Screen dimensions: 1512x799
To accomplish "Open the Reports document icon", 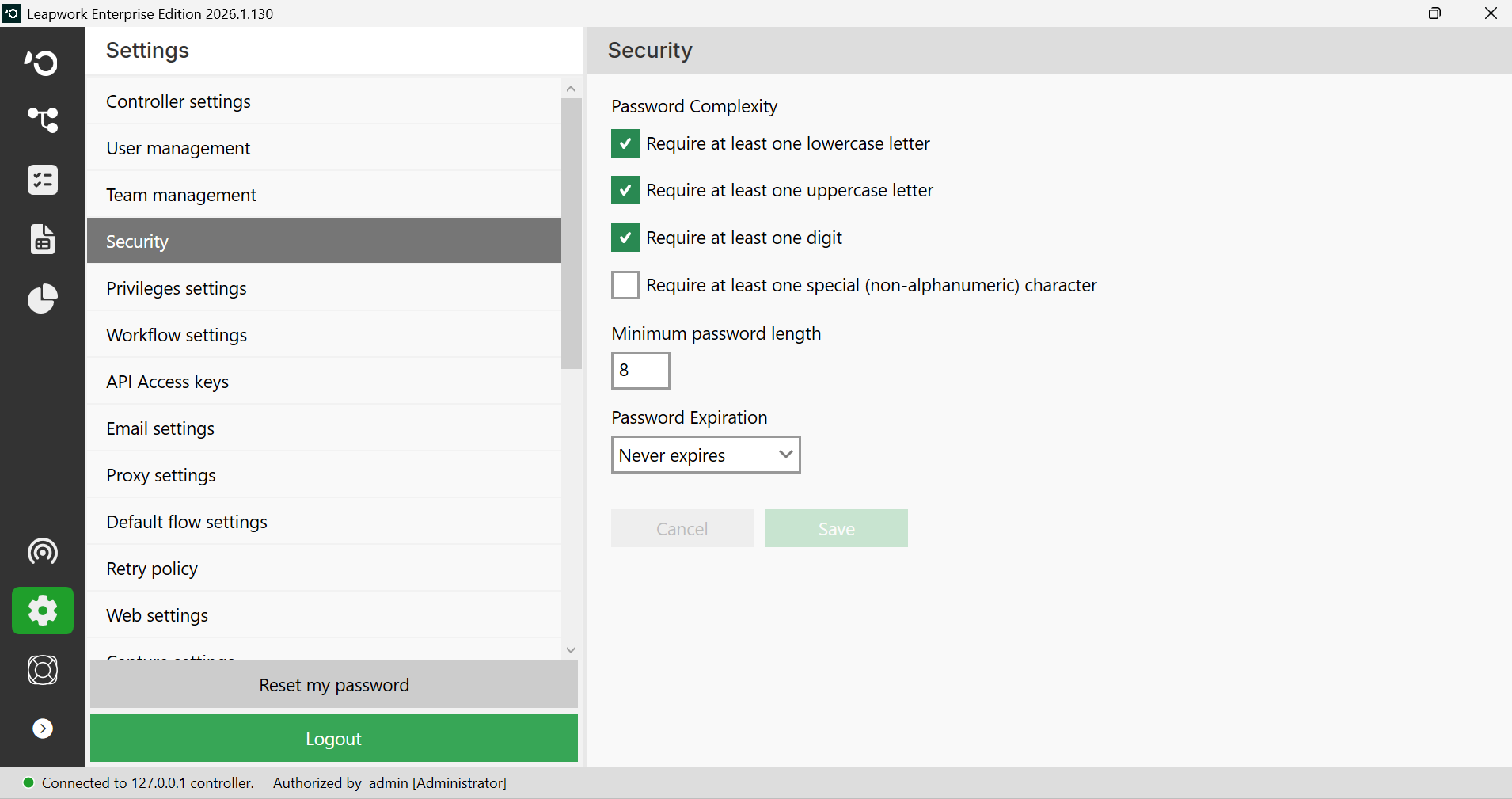I will pos(42,239).
